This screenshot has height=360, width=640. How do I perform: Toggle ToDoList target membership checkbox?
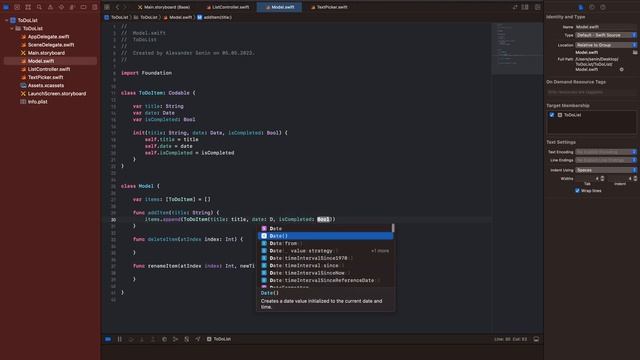point(552,115)
